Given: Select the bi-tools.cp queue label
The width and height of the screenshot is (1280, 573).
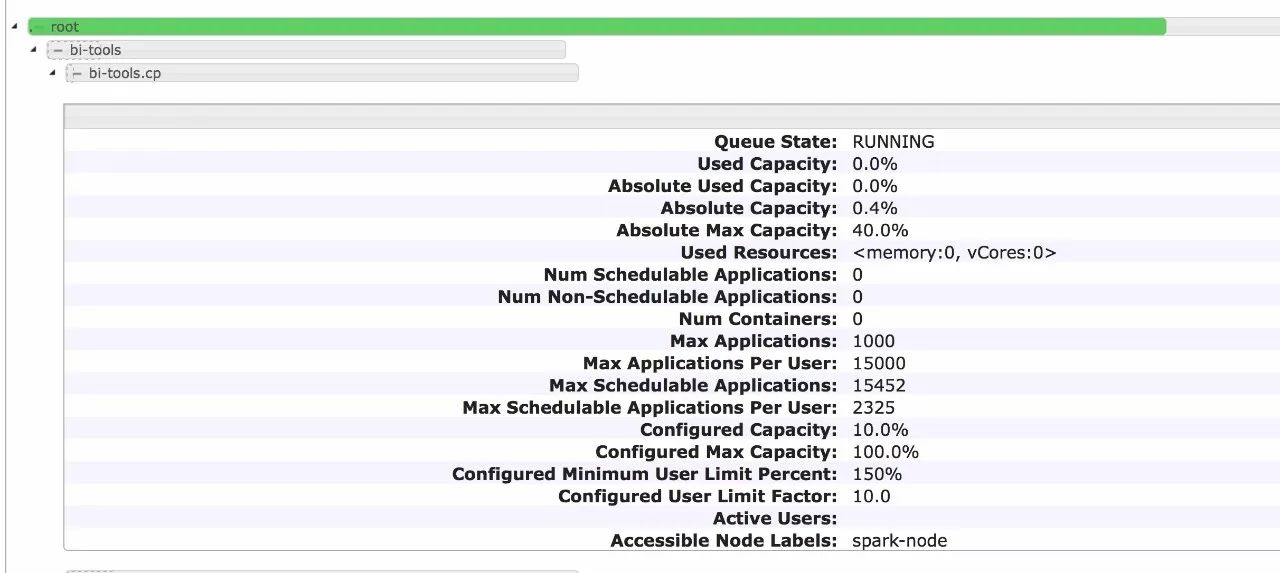Looking at the screenshot, I should (x=124, y=73).
